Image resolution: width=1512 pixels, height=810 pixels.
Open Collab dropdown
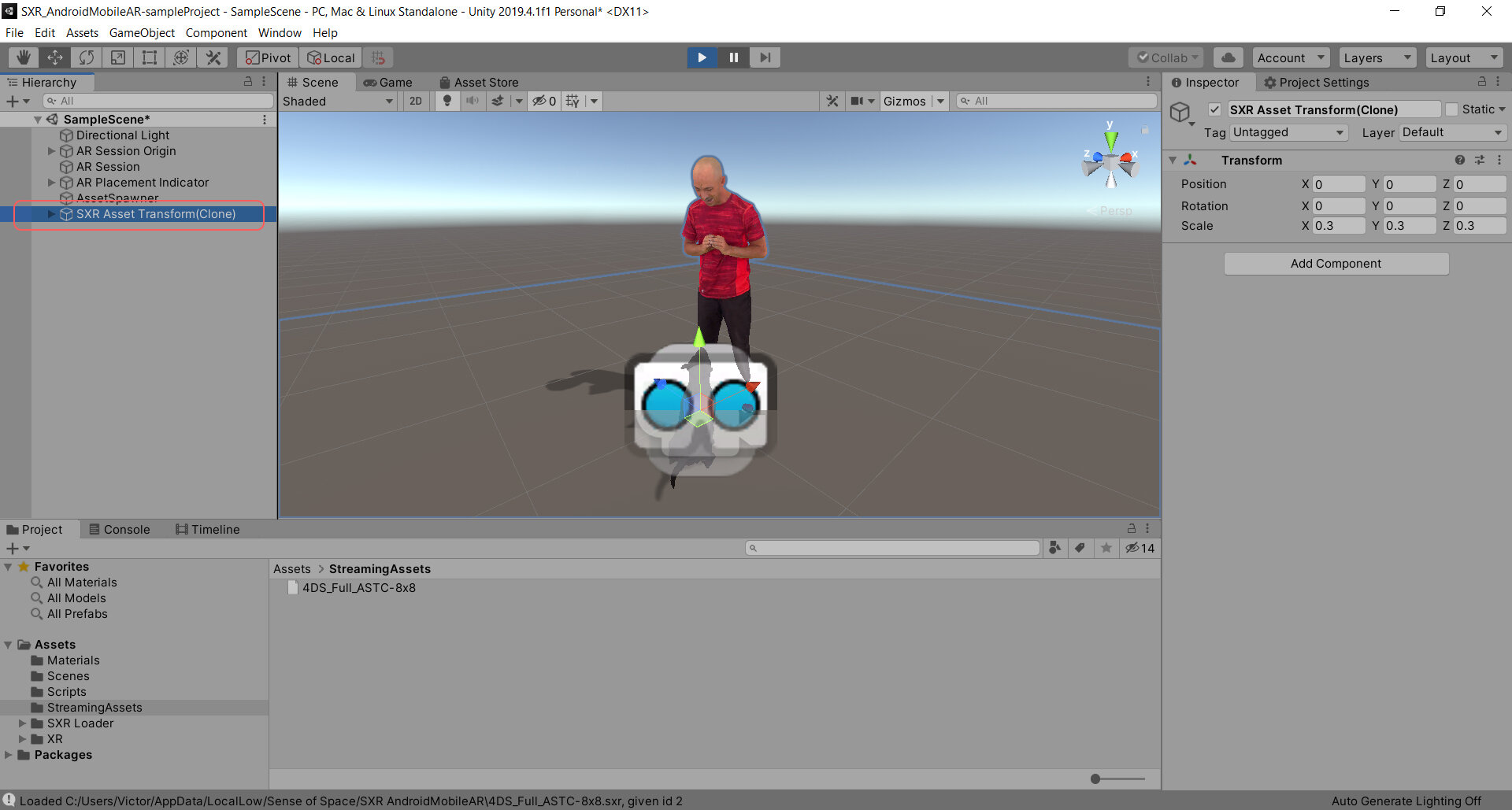[1166, 57]
